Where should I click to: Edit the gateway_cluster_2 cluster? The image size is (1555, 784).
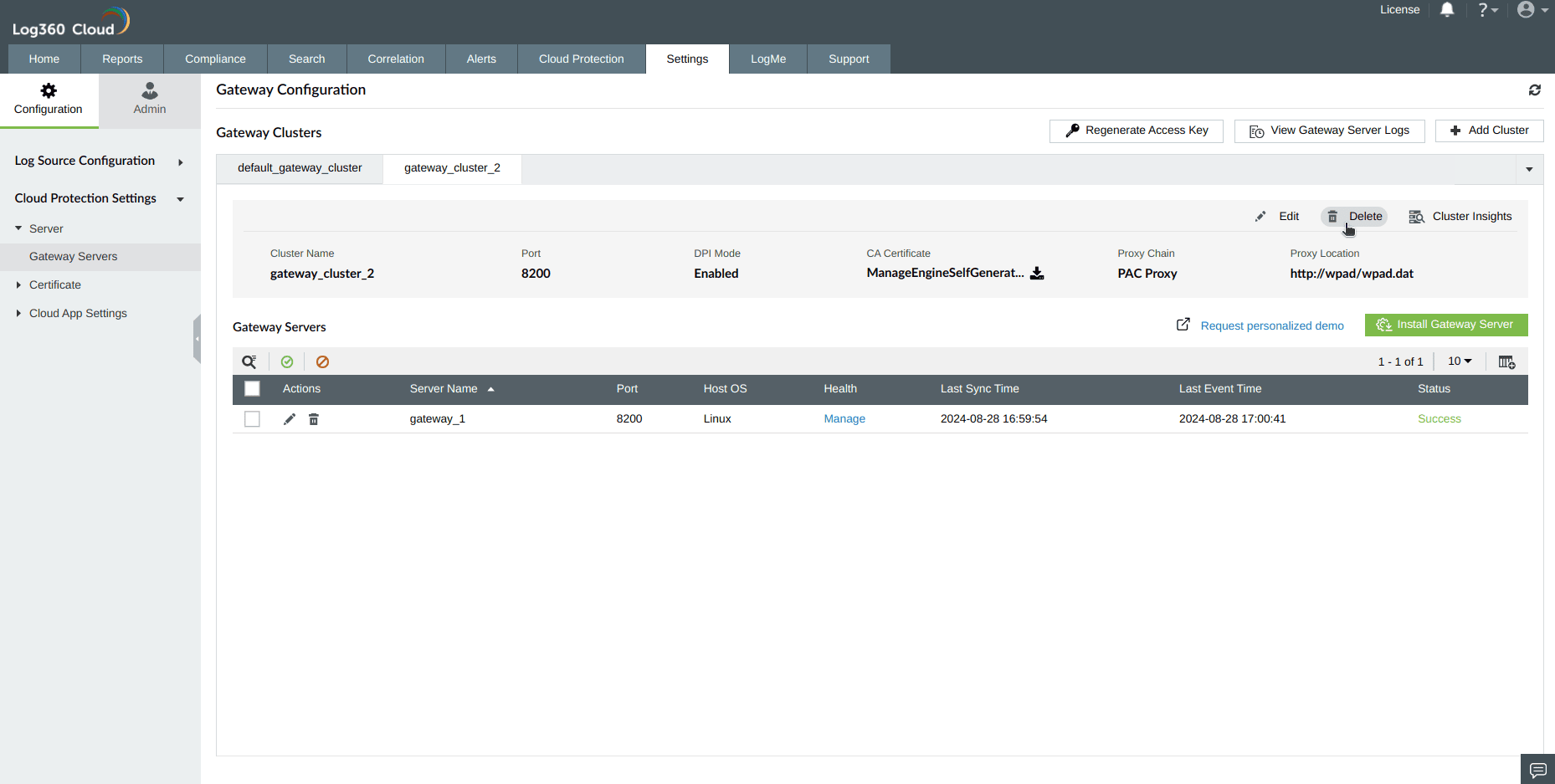[1277, 217]
